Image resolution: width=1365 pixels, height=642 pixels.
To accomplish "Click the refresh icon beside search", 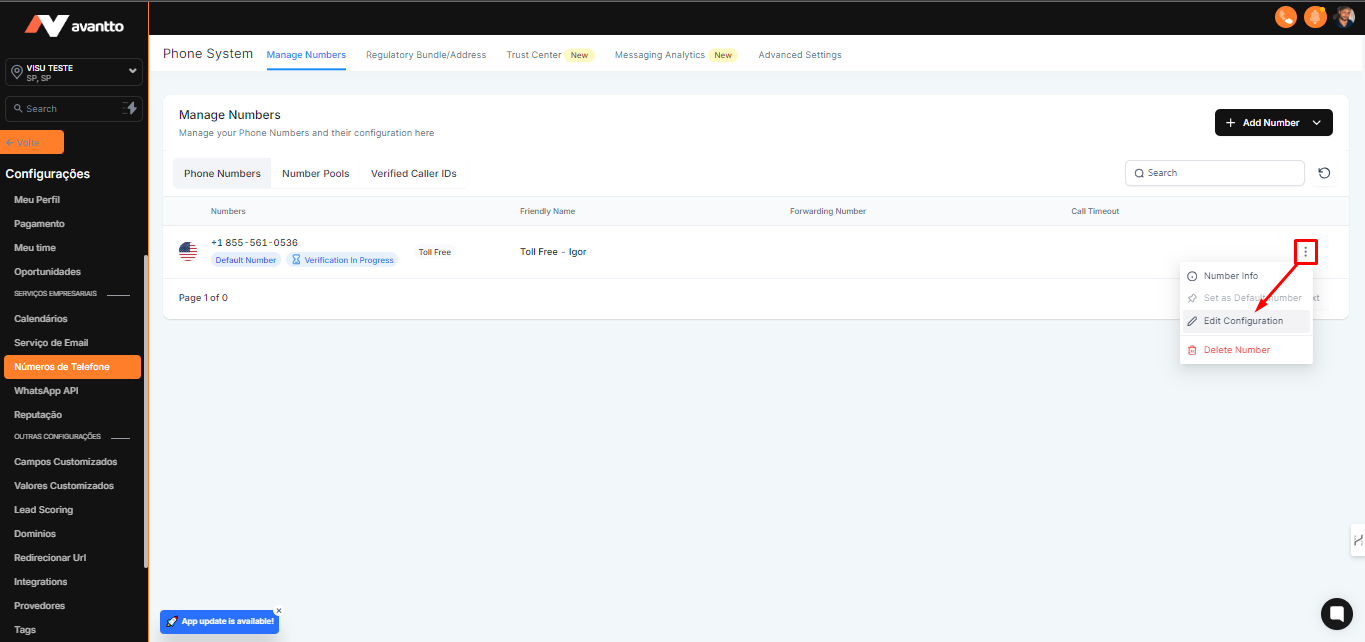I will tap(1324, 173).
